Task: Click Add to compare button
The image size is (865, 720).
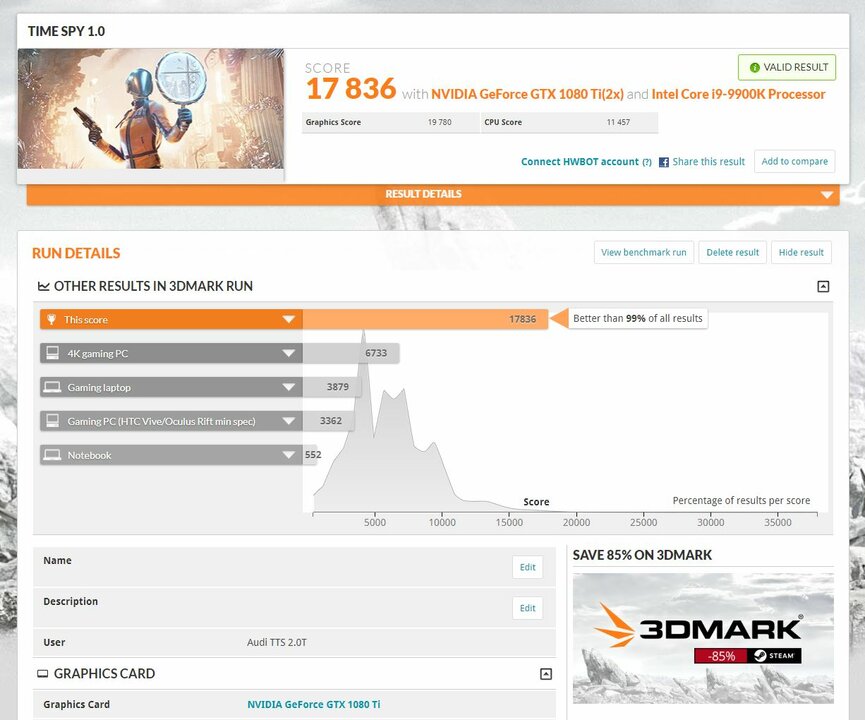Action: (x=794, y=161)
